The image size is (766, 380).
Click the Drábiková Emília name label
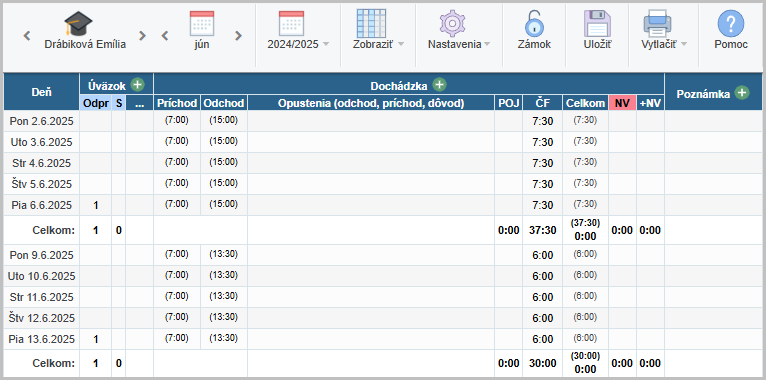(85, 44)
